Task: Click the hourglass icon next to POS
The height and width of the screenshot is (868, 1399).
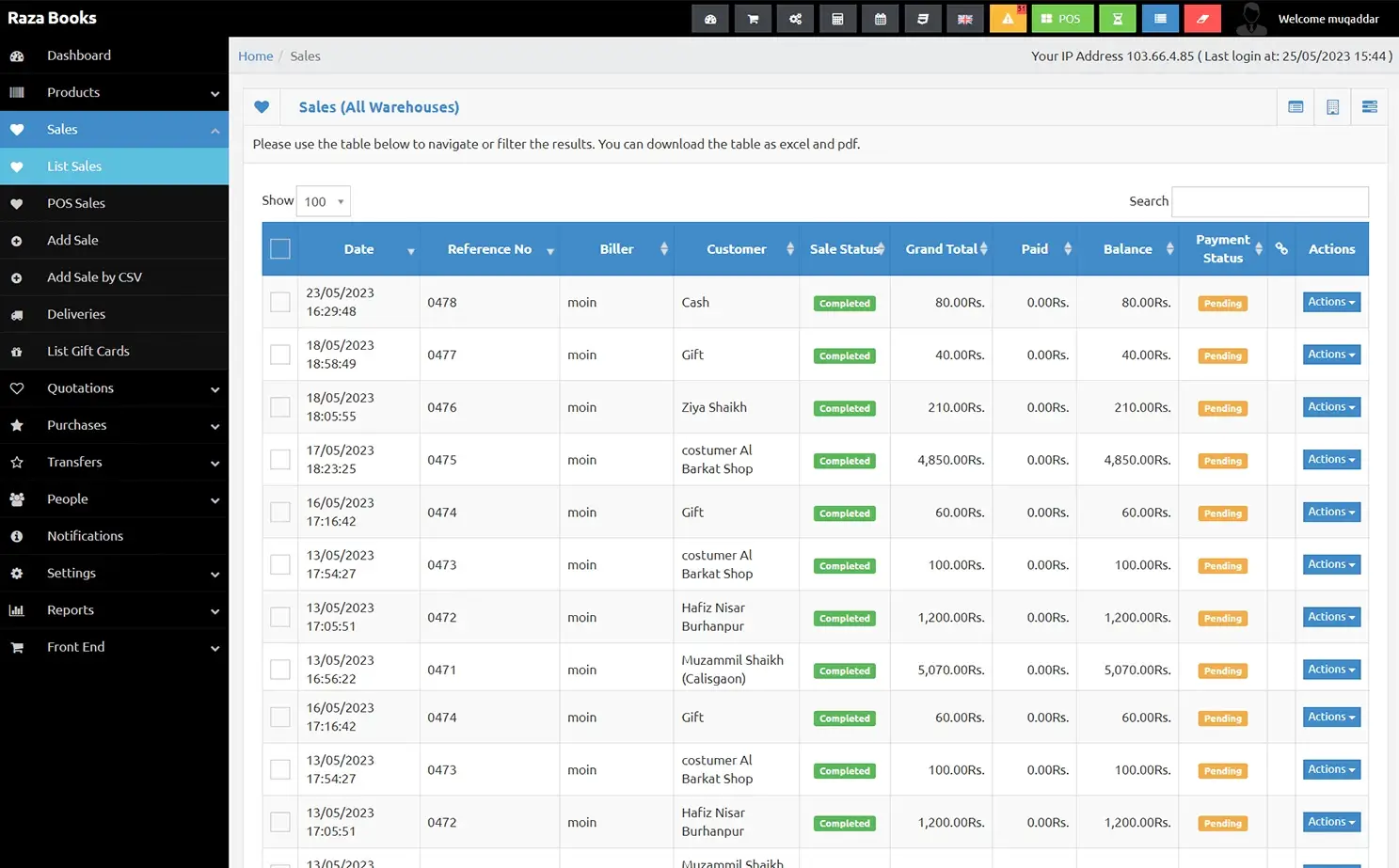Action: coord(1117,18)
